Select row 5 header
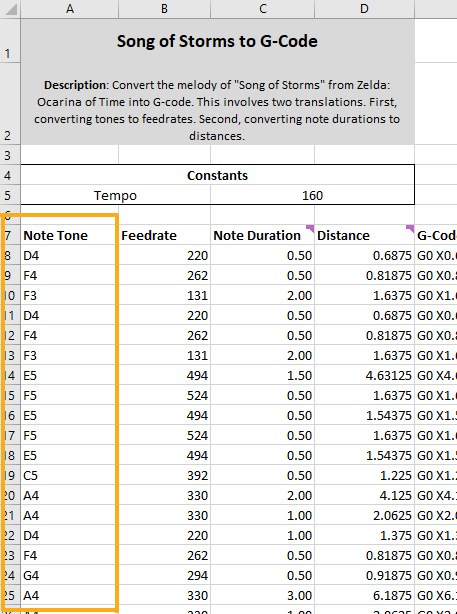457x614 pixels. (x=10, y=195)
